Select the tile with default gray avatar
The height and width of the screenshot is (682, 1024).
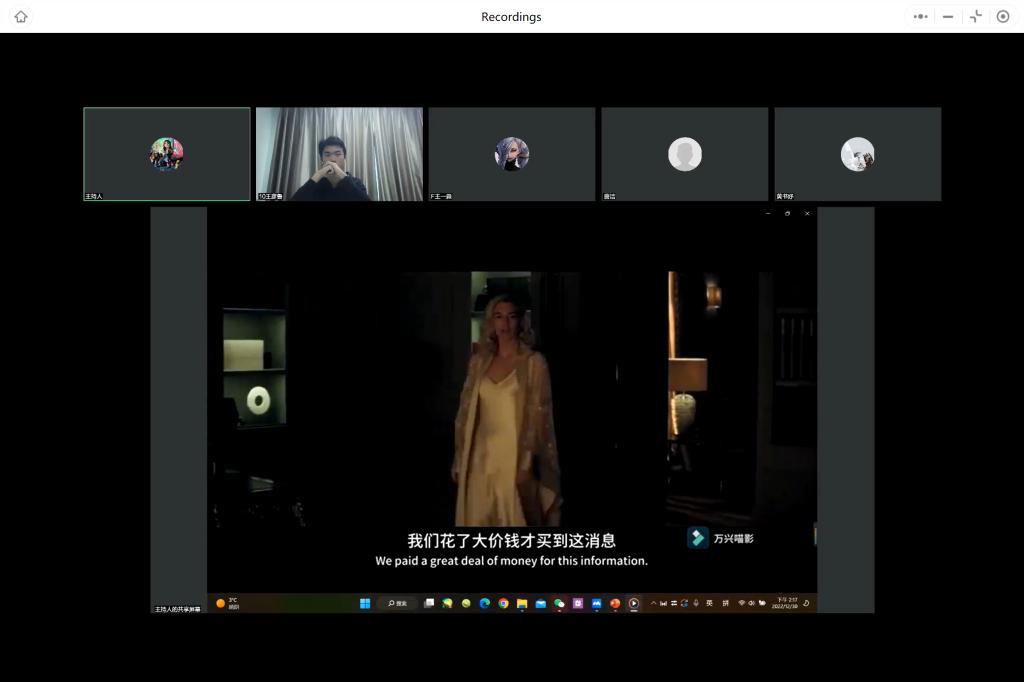pyautogui.click(x=685, y=154)
